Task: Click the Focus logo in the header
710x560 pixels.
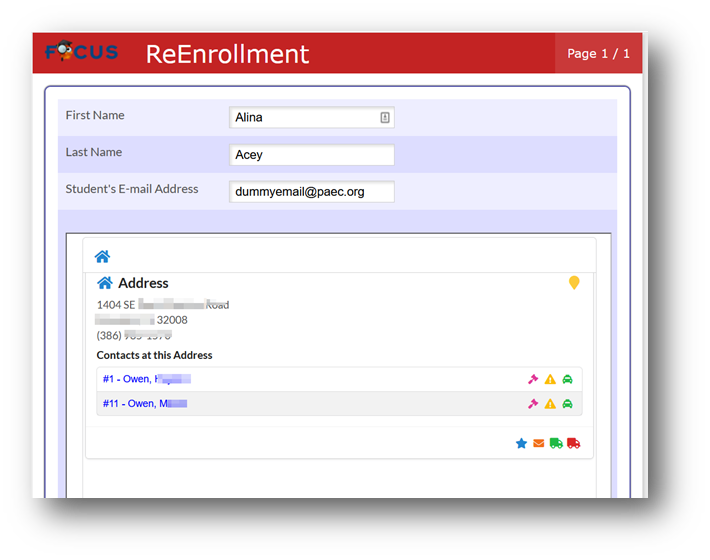Action: [x=82, y=51]
